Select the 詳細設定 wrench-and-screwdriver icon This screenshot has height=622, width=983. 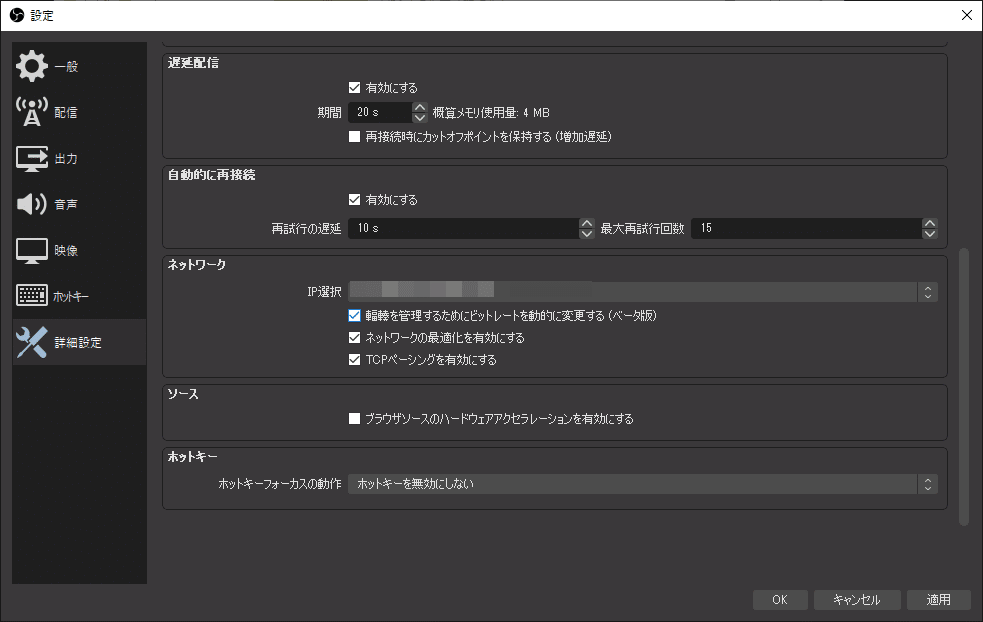pyautogui.click(x=32, y=342)
